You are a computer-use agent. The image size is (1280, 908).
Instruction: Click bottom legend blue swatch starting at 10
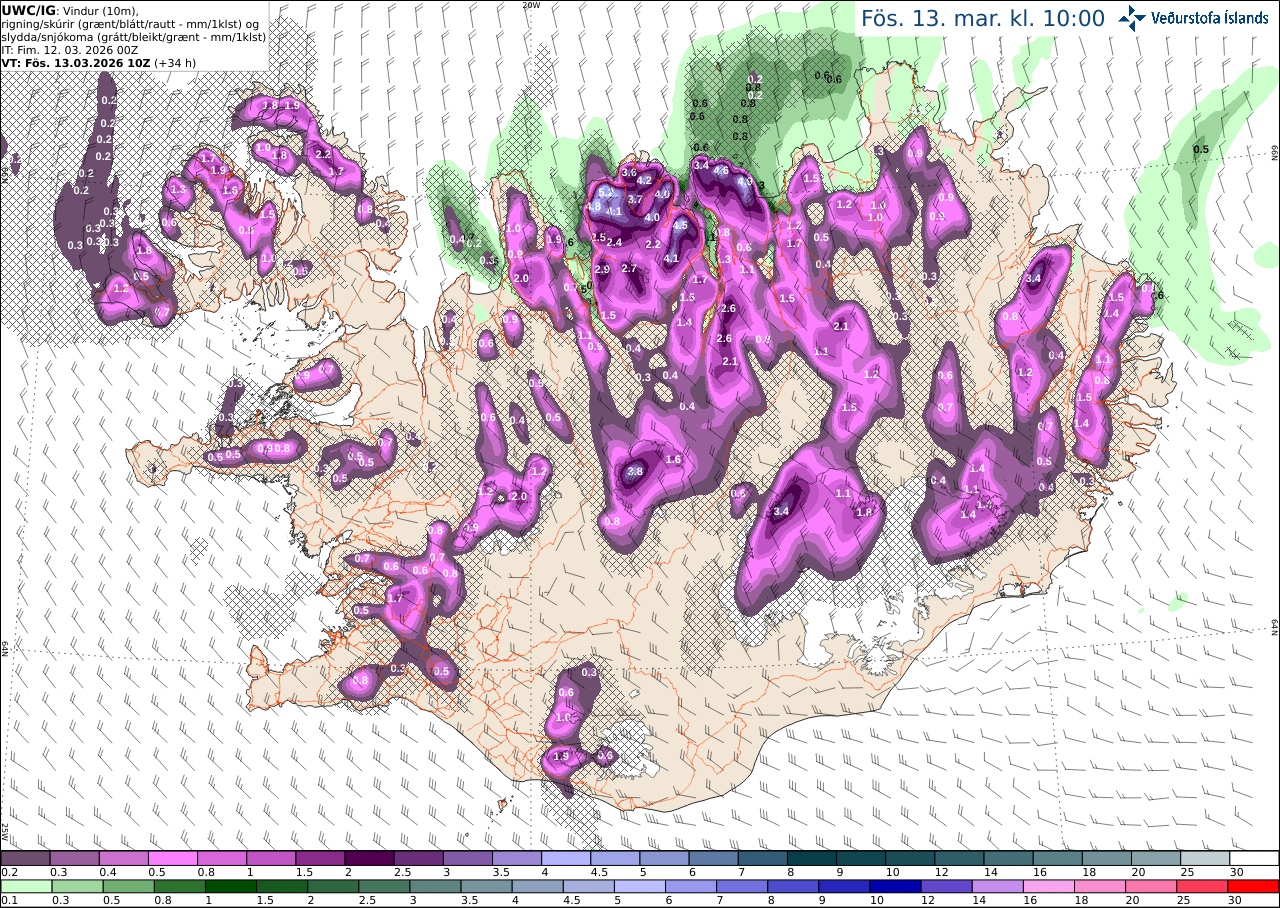898,886
